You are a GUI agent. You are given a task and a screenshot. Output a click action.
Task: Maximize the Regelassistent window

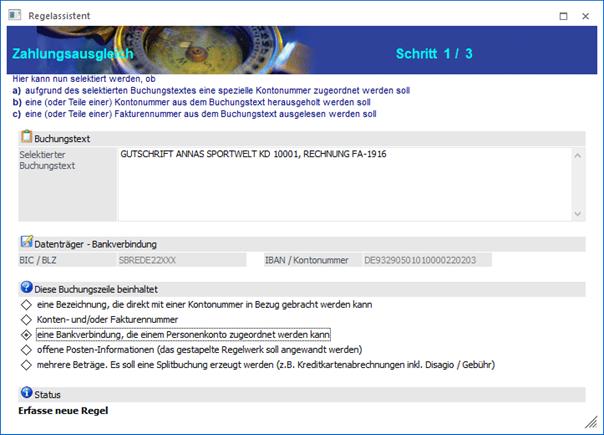point(563,16)
